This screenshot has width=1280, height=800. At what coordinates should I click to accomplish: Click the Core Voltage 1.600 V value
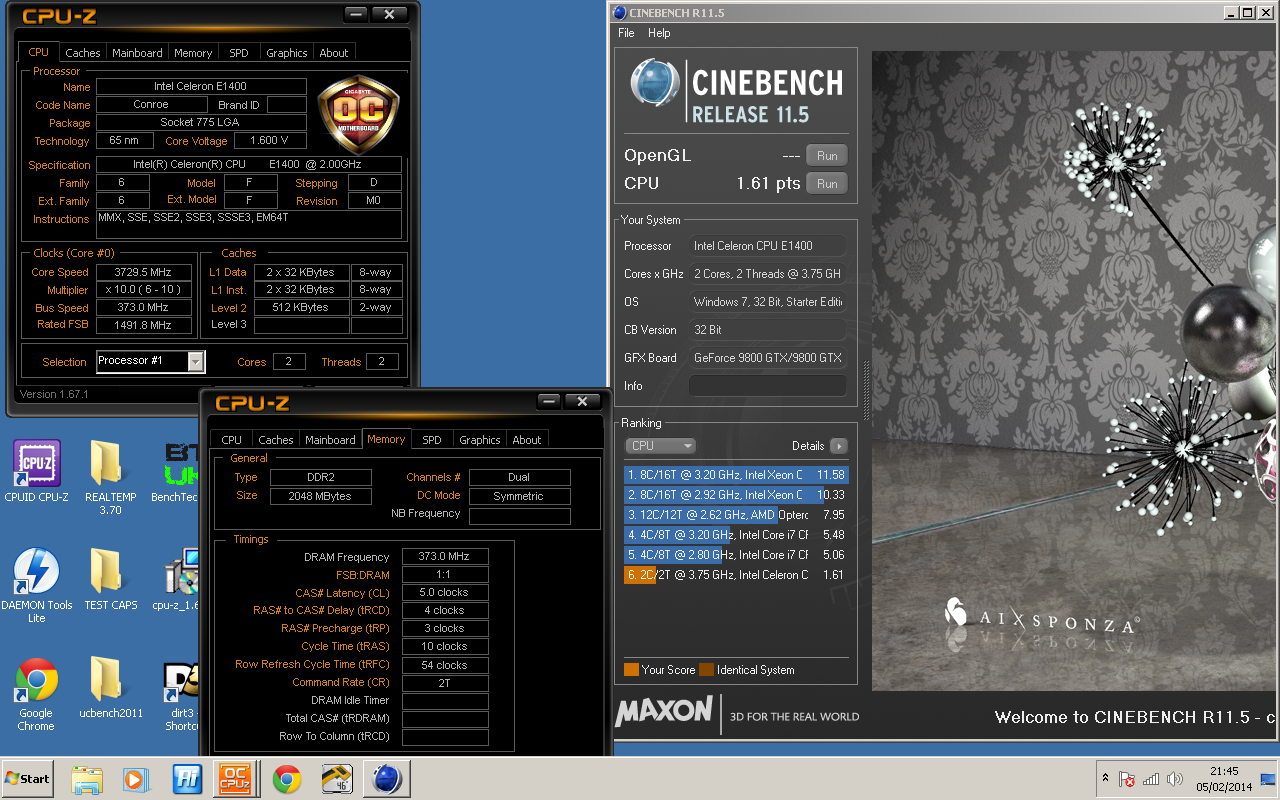click(x=270, y=141)
